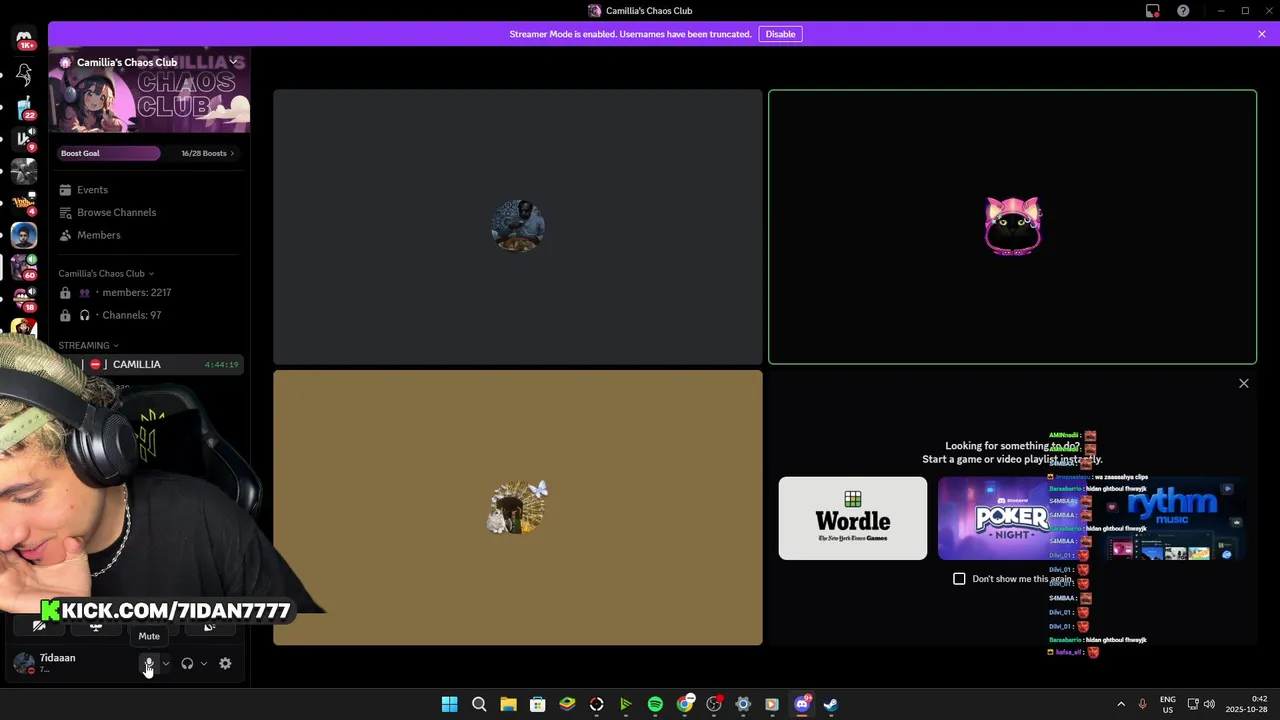Open Discord direct messages home icon
Viewport: 1280px width, 720px height.
pos(24,40)
